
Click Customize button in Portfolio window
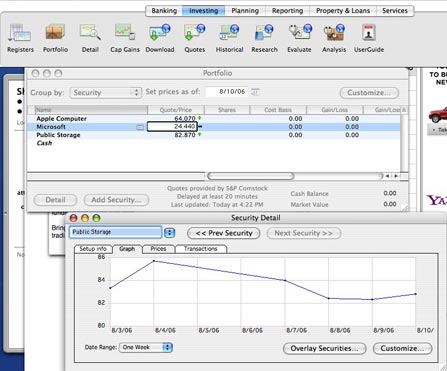(x=369, y=93)
